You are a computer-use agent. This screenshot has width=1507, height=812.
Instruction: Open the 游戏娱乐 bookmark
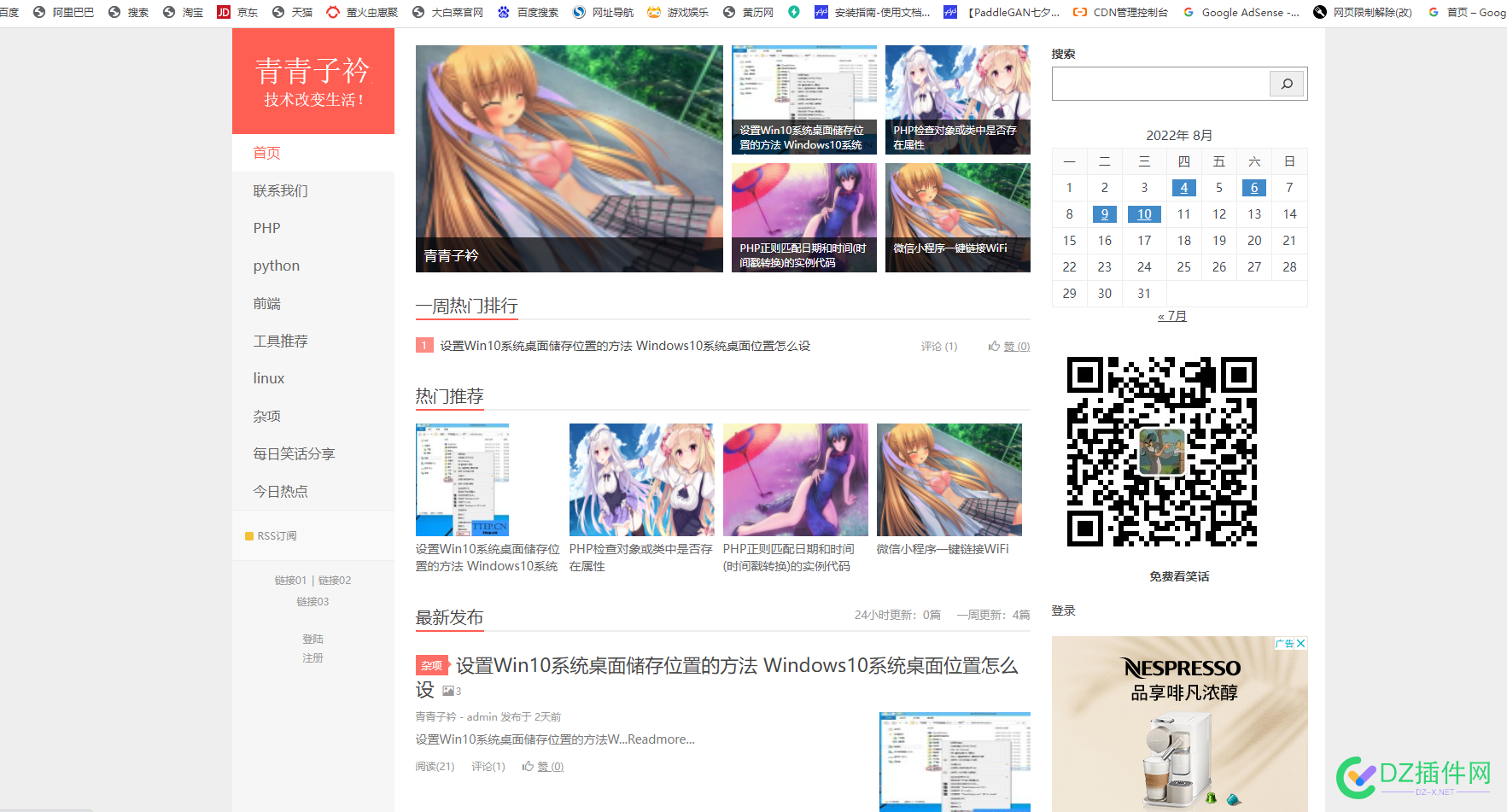[678, 12]
